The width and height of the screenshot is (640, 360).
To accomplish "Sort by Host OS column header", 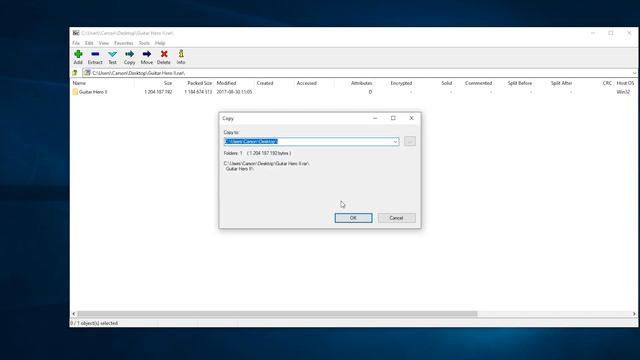I will click(x=625, y=83).
